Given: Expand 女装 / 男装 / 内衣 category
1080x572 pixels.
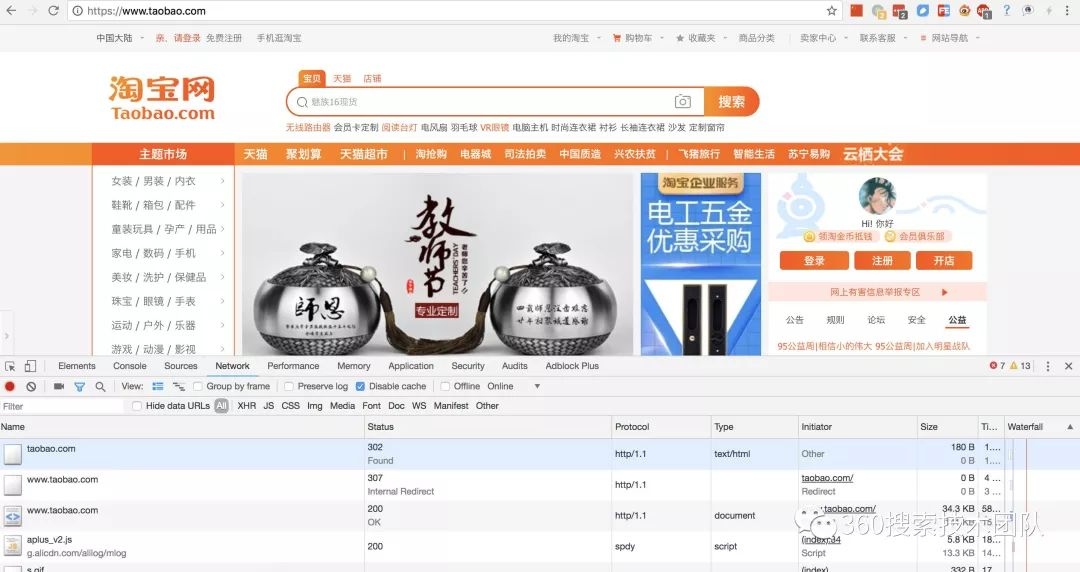Looking at the screenshot, I should tap(163, 181).
